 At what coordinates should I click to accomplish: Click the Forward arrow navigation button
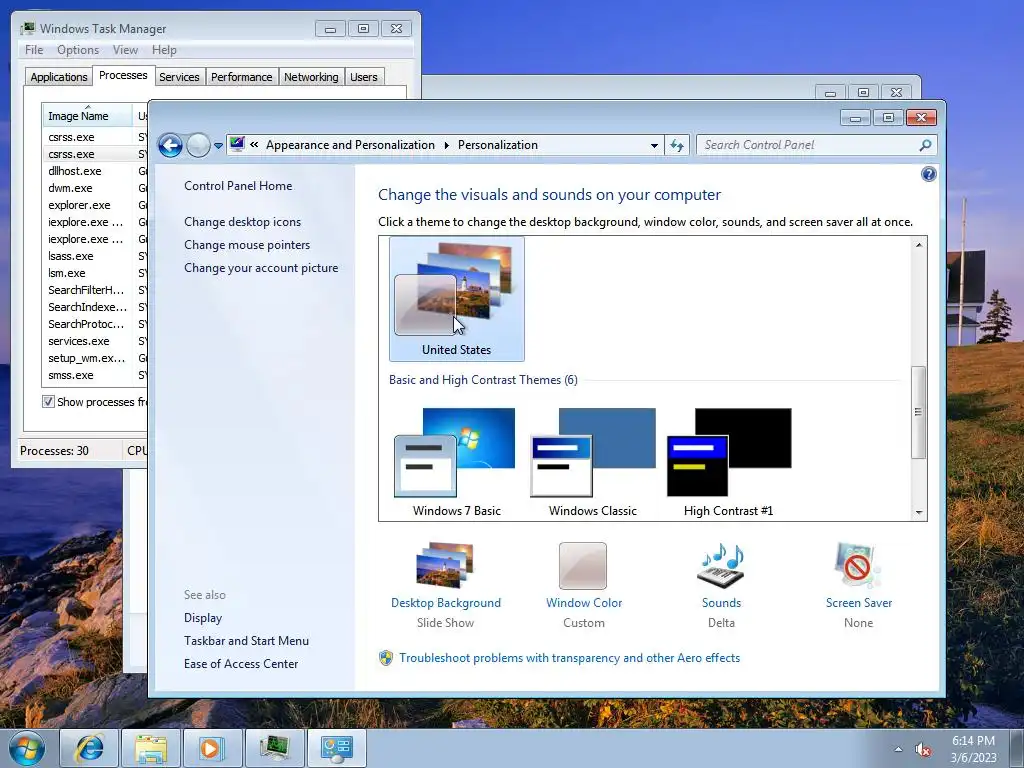(x=198, y=145)
